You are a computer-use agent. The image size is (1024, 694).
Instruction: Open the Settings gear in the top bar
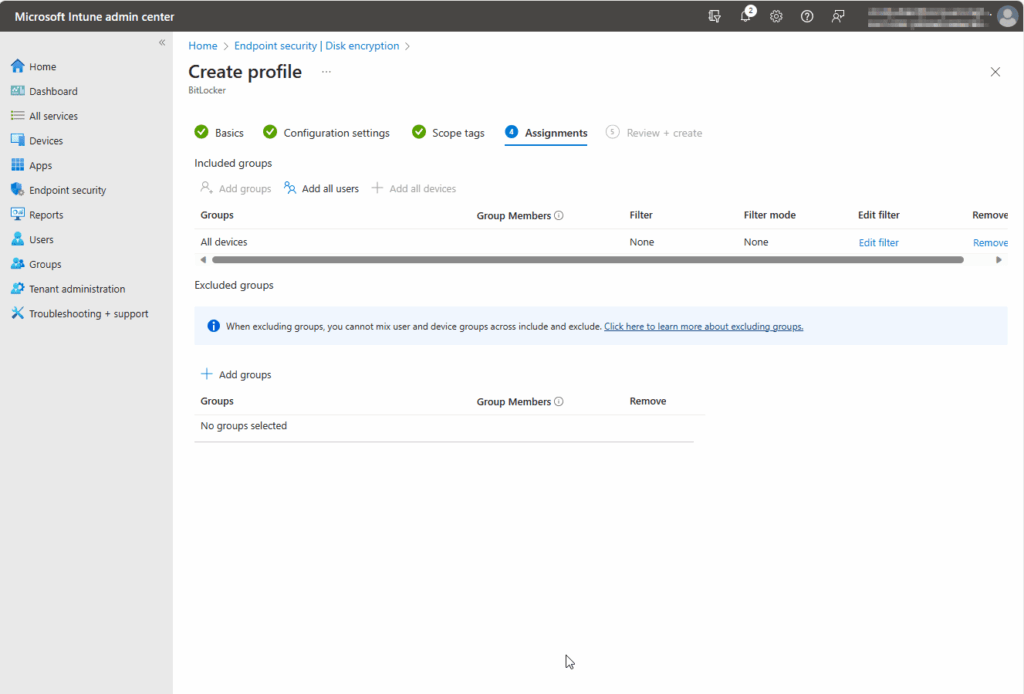776,16
